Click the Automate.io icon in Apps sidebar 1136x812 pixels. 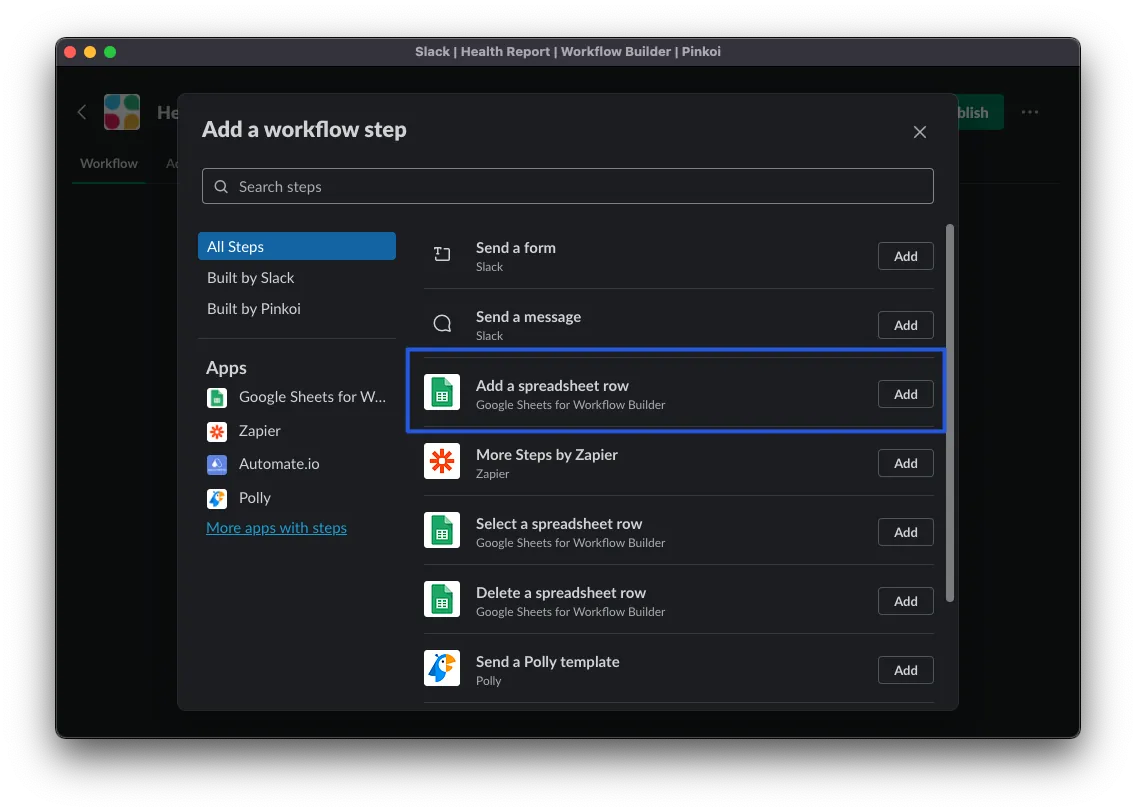click(217, 464)
